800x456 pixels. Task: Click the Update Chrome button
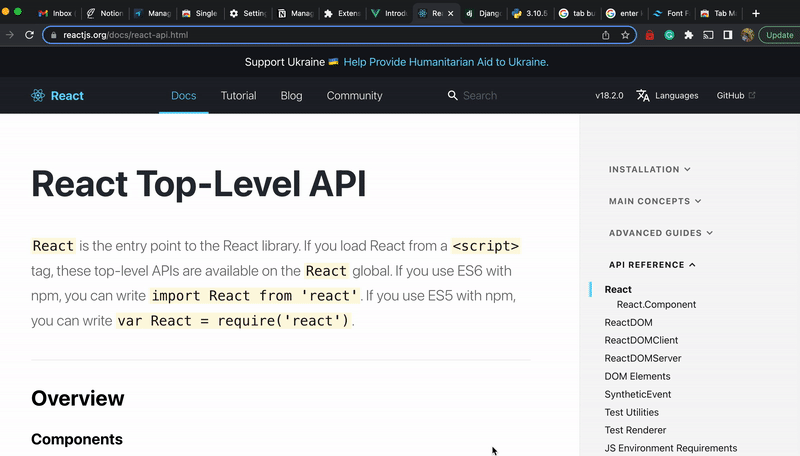[x=779, y=35]
